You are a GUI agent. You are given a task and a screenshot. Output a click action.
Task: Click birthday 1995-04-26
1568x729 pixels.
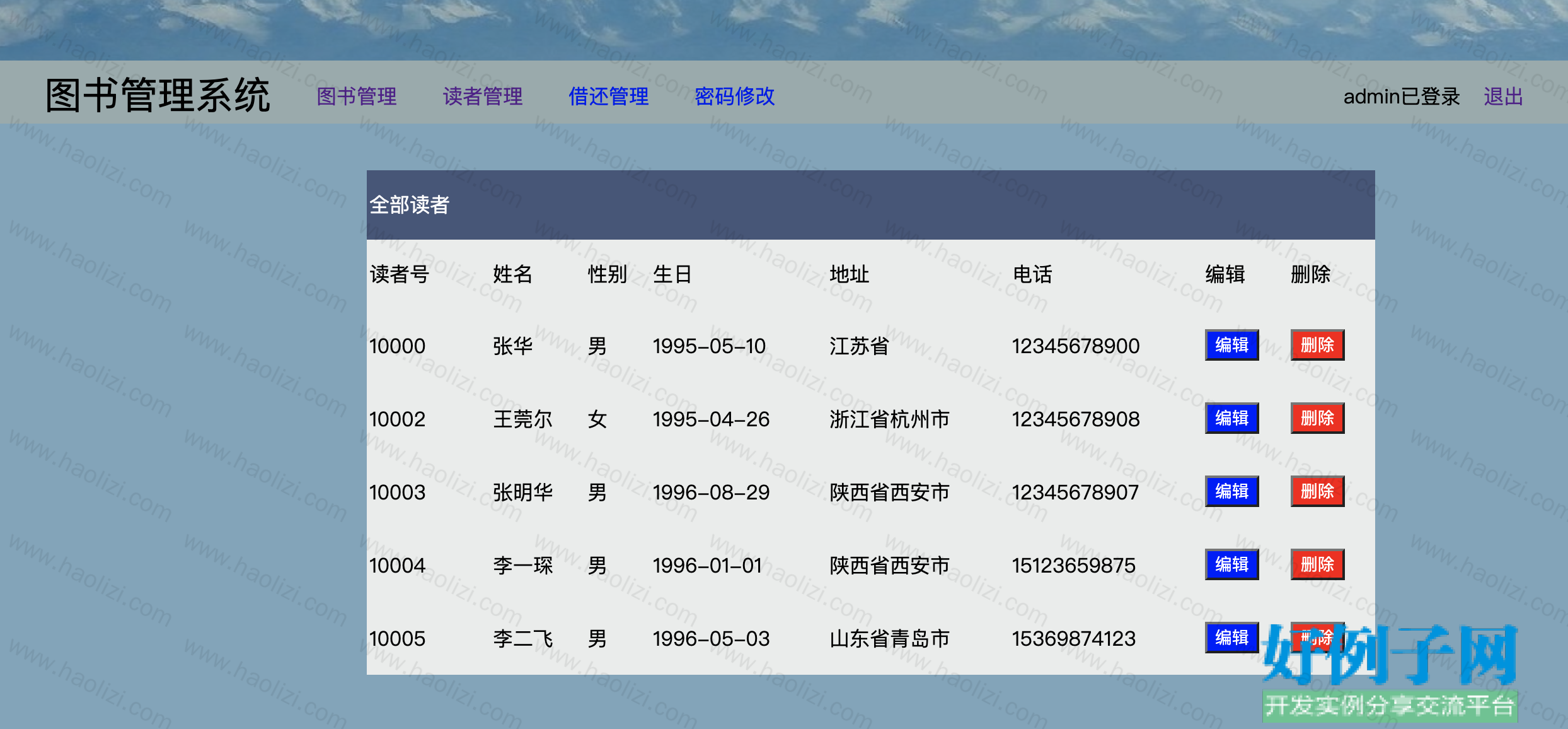tap(711, 419)
